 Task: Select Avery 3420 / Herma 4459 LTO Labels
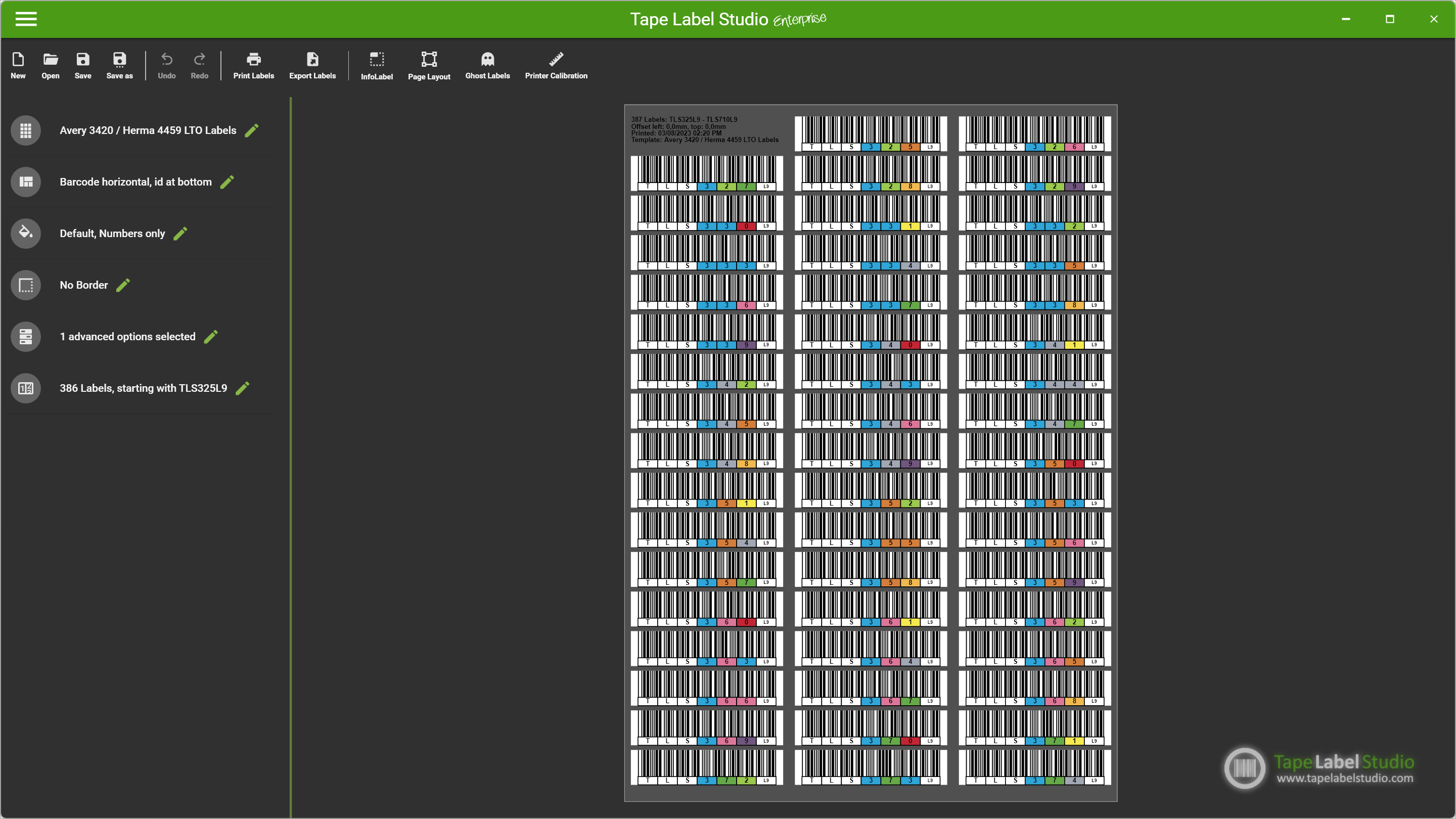(x=148, y=130)
